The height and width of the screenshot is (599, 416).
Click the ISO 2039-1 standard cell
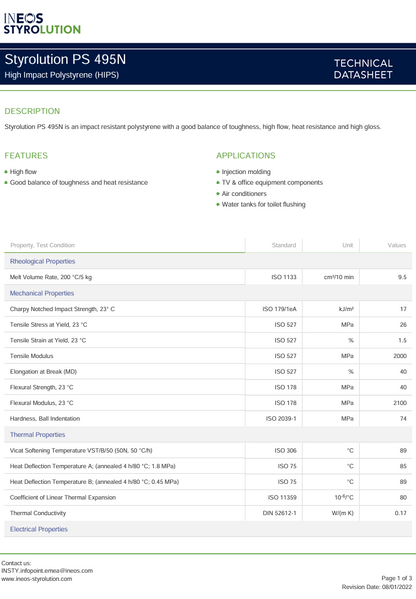point(281,419)
